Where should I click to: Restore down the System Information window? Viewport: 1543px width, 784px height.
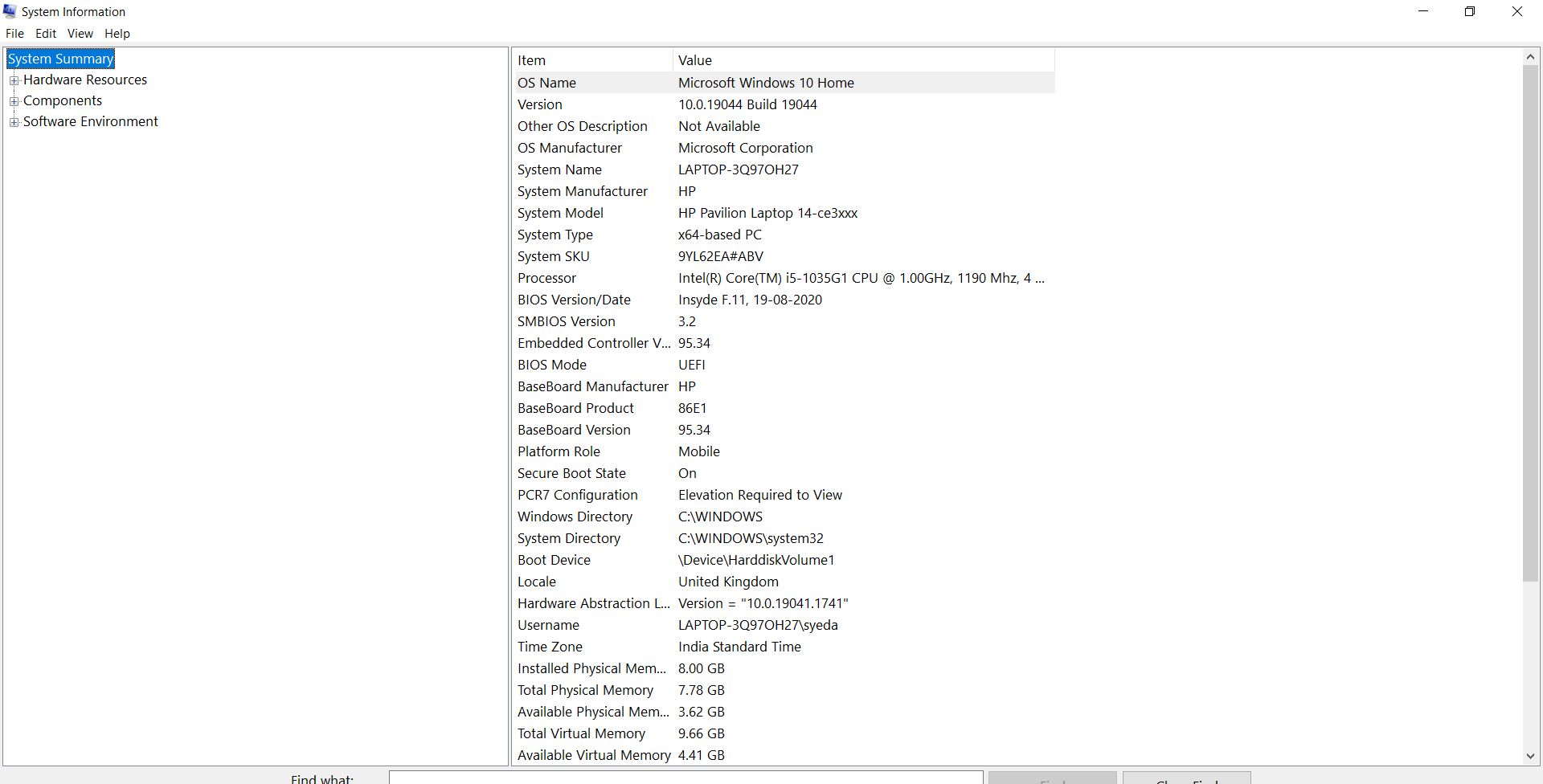[x=1470, y=11]
